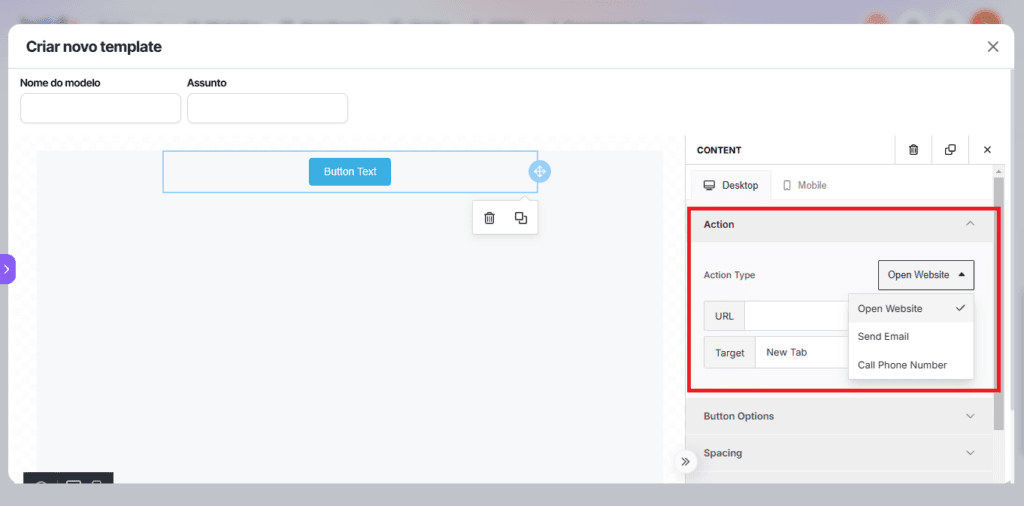The width and height of the screenshot is (1024, 506).
Task: Click the drag handle on button block
Action: pyautogui.click(x=539, y=172)
